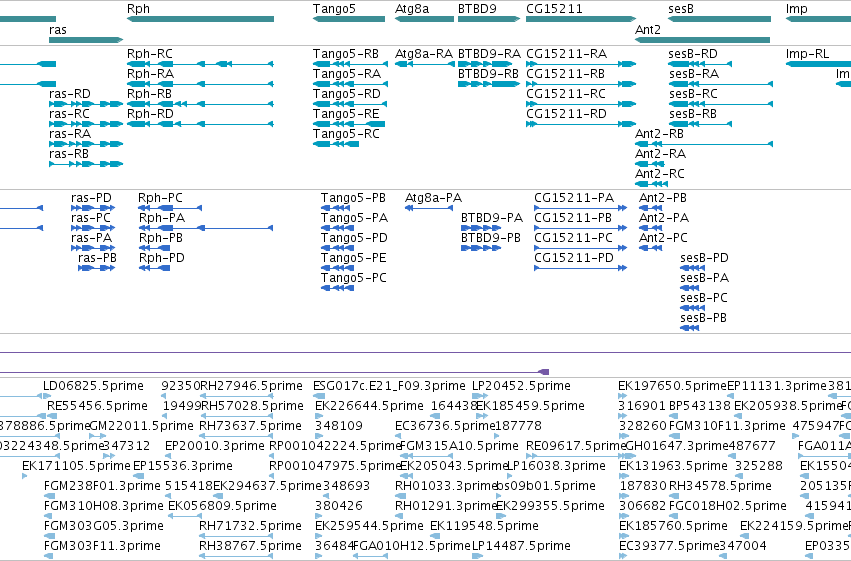
Task: Select transcript ras-RD
Action: 86,104
